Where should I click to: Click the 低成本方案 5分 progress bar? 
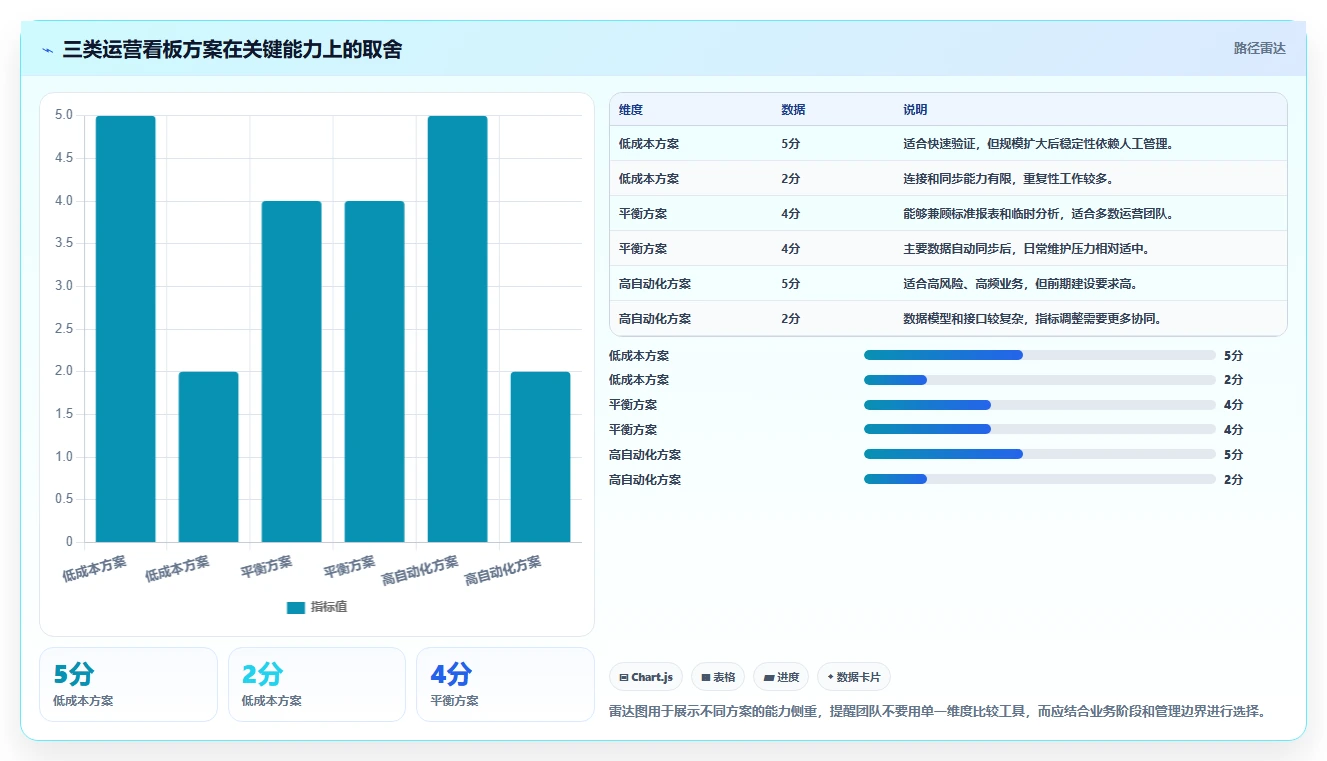click(1040, 355)
